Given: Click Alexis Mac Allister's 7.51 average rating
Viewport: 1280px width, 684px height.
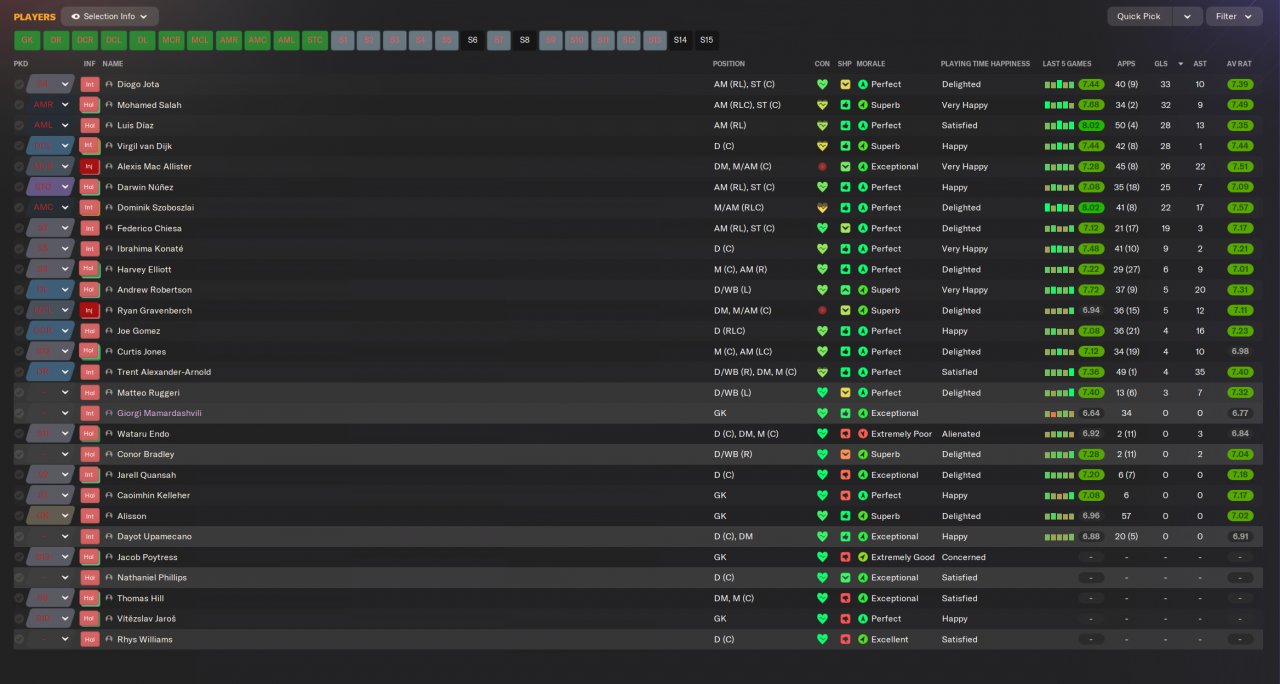Looking at the screenshot, I should click(x=1240, y=166).
